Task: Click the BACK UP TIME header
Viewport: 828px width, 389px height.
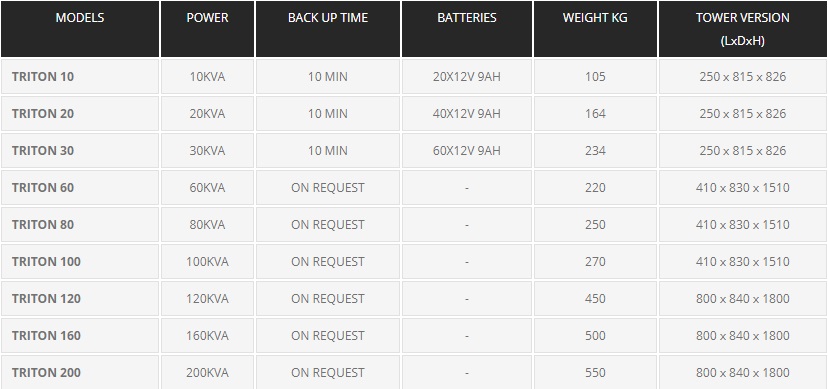Action: click(x=327, y=17)
